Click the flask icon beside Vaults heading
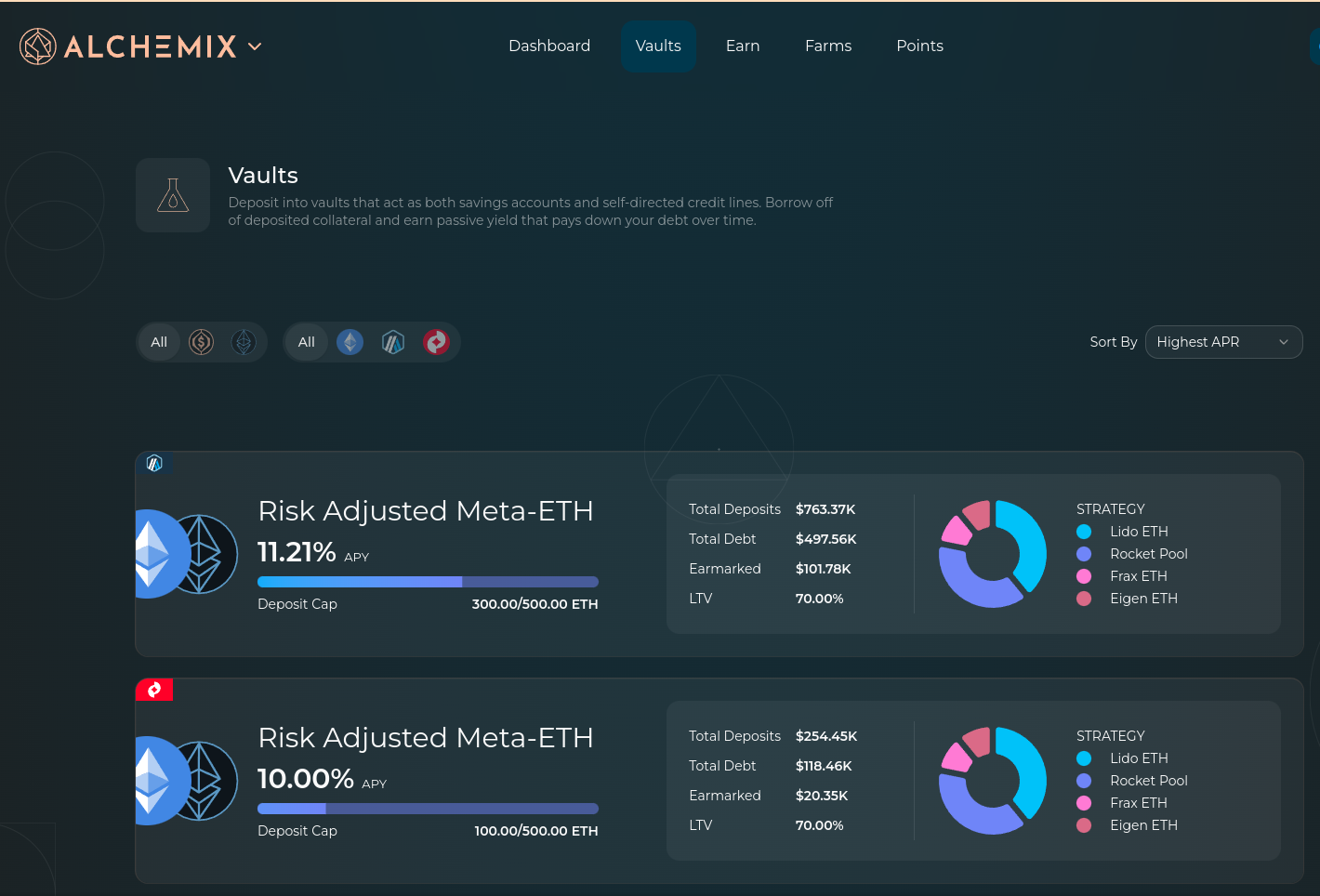 [173, 195]
